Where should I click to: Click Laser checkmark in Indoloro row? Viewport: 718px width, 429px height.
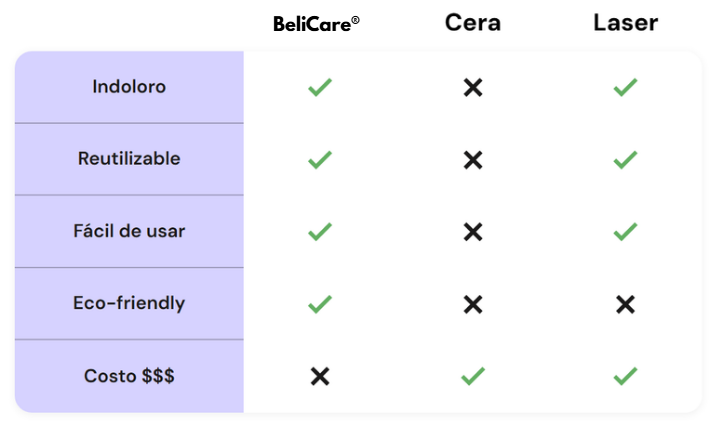[625, 87]
